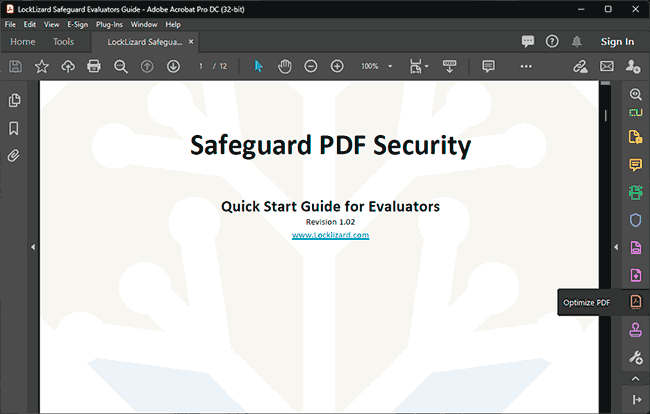Viewport: 650px width, 414px height.
Task: Switch to the Home tab
Action: (x=22, y=42)
